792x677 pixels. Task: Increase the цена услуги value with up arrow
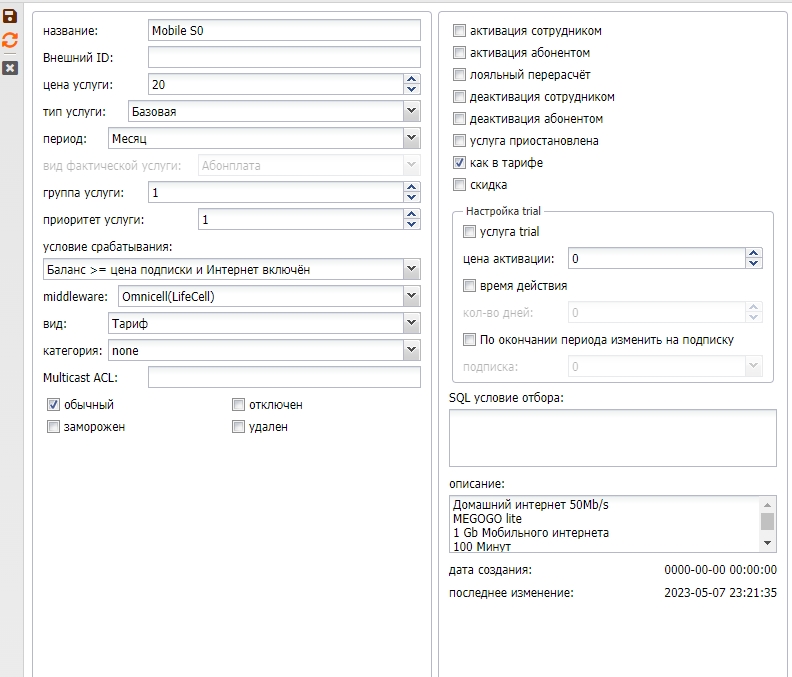(x=411, y=80)
